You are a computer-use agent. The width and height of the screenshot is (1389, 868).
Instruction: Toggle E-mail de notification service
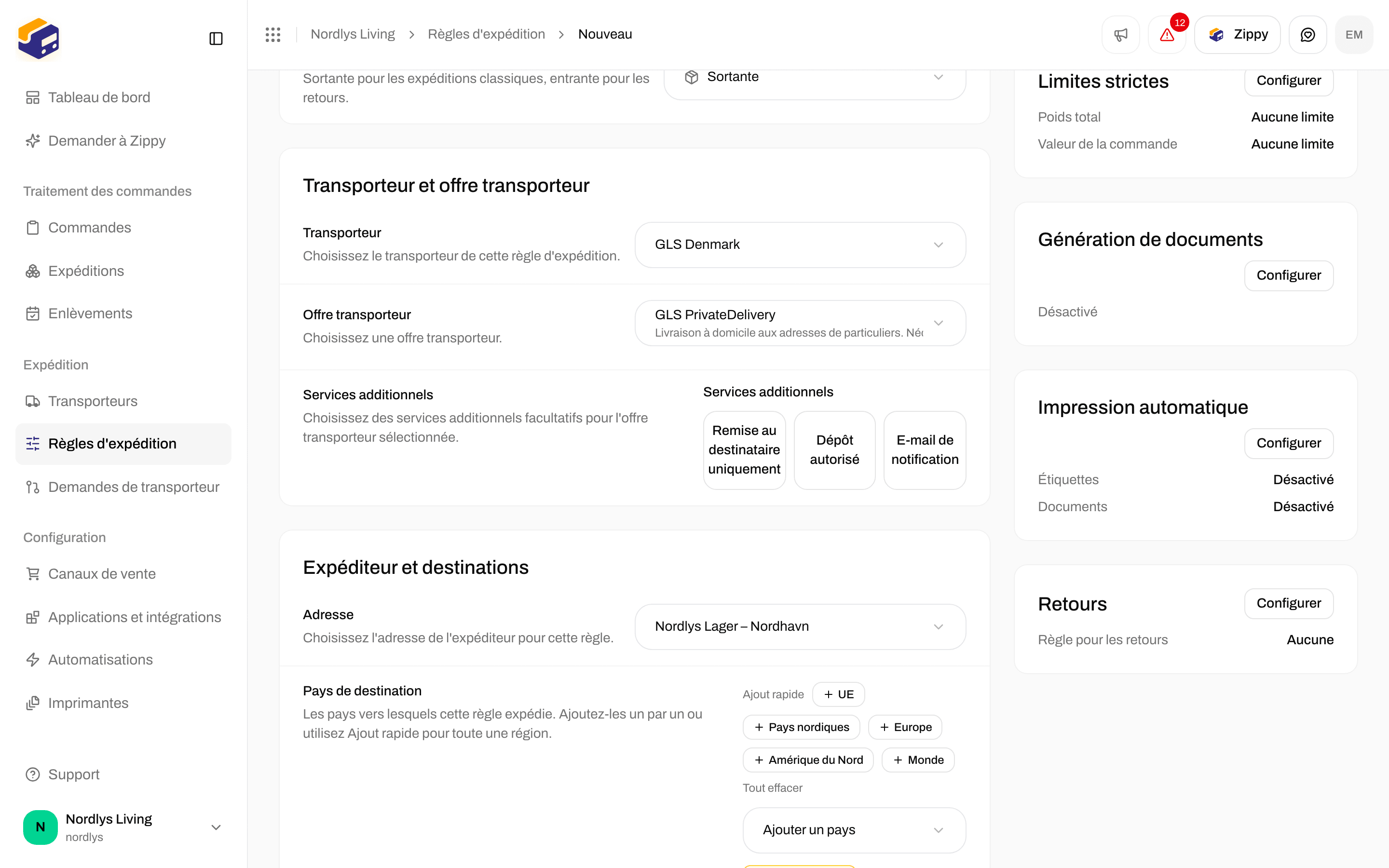pyautogui.click(x=925, y=450)
